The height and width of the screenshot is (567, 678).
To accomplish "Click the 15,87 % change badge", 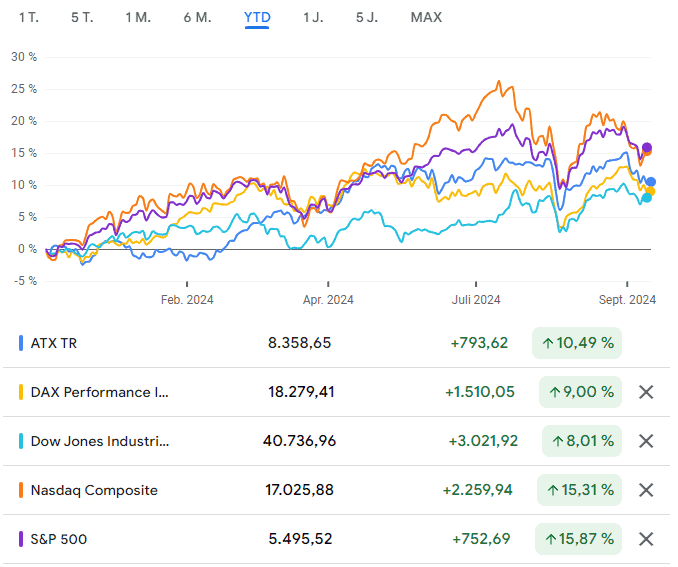I will (x=578, y=539).
